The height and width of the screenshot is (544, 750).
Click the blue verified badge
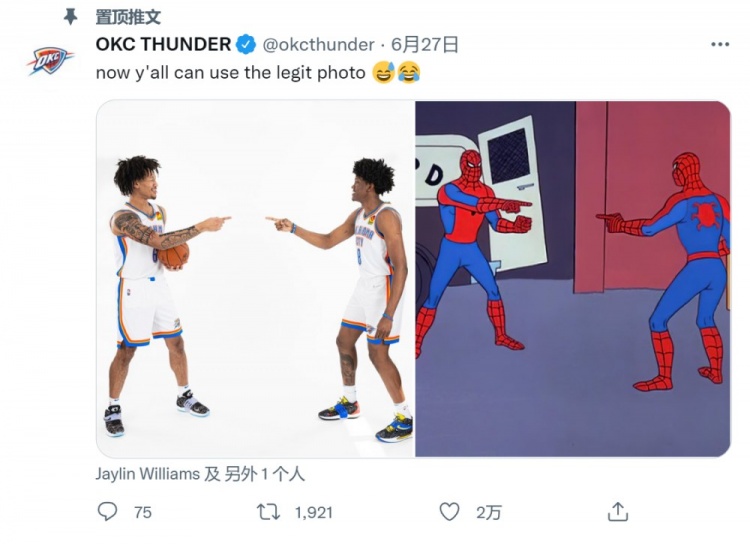(x=247, y=44)
